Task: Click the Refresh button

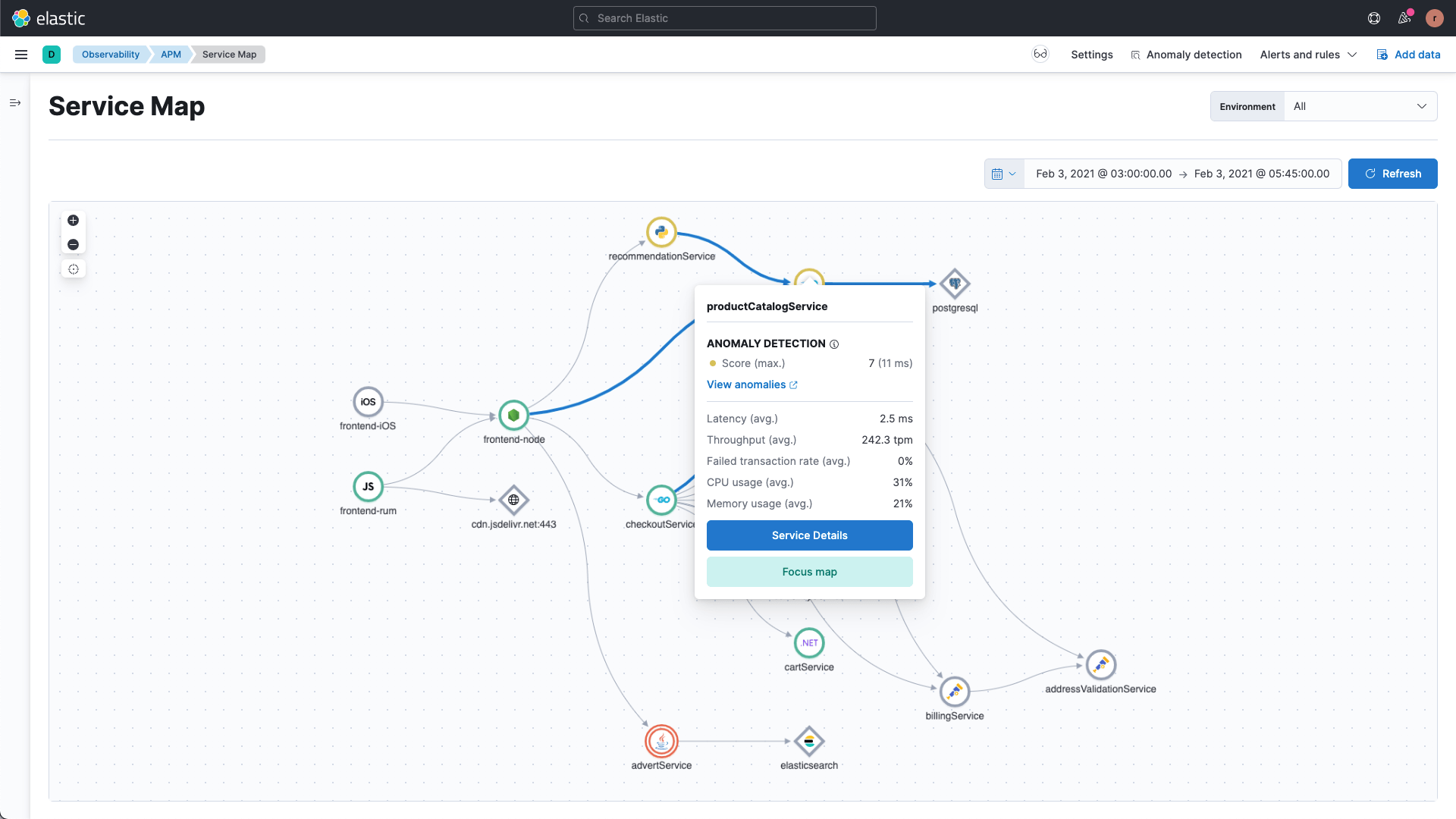Action: click(1392, 173)
